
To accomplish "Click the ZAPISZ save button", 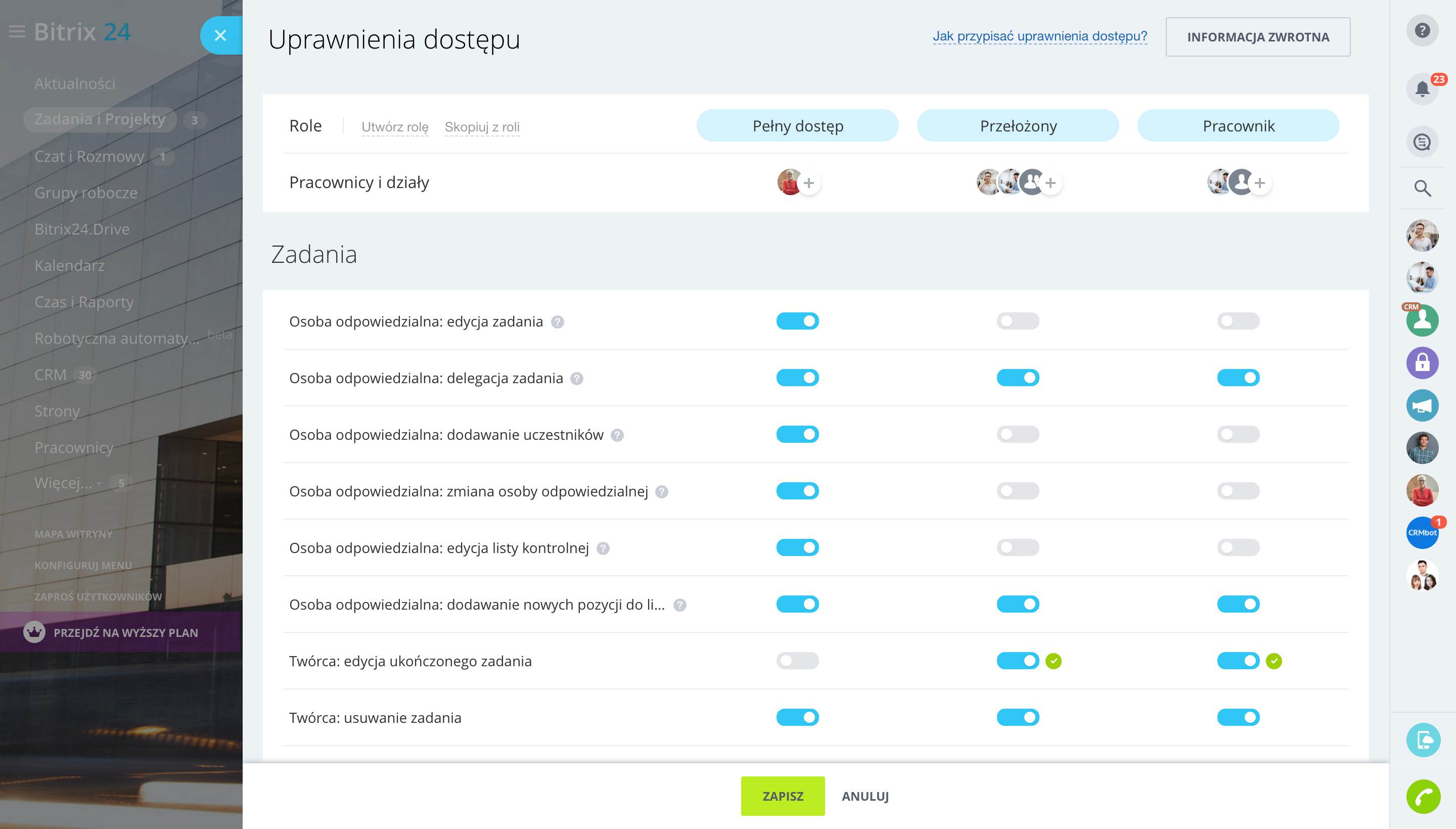I will coord(783,796).
